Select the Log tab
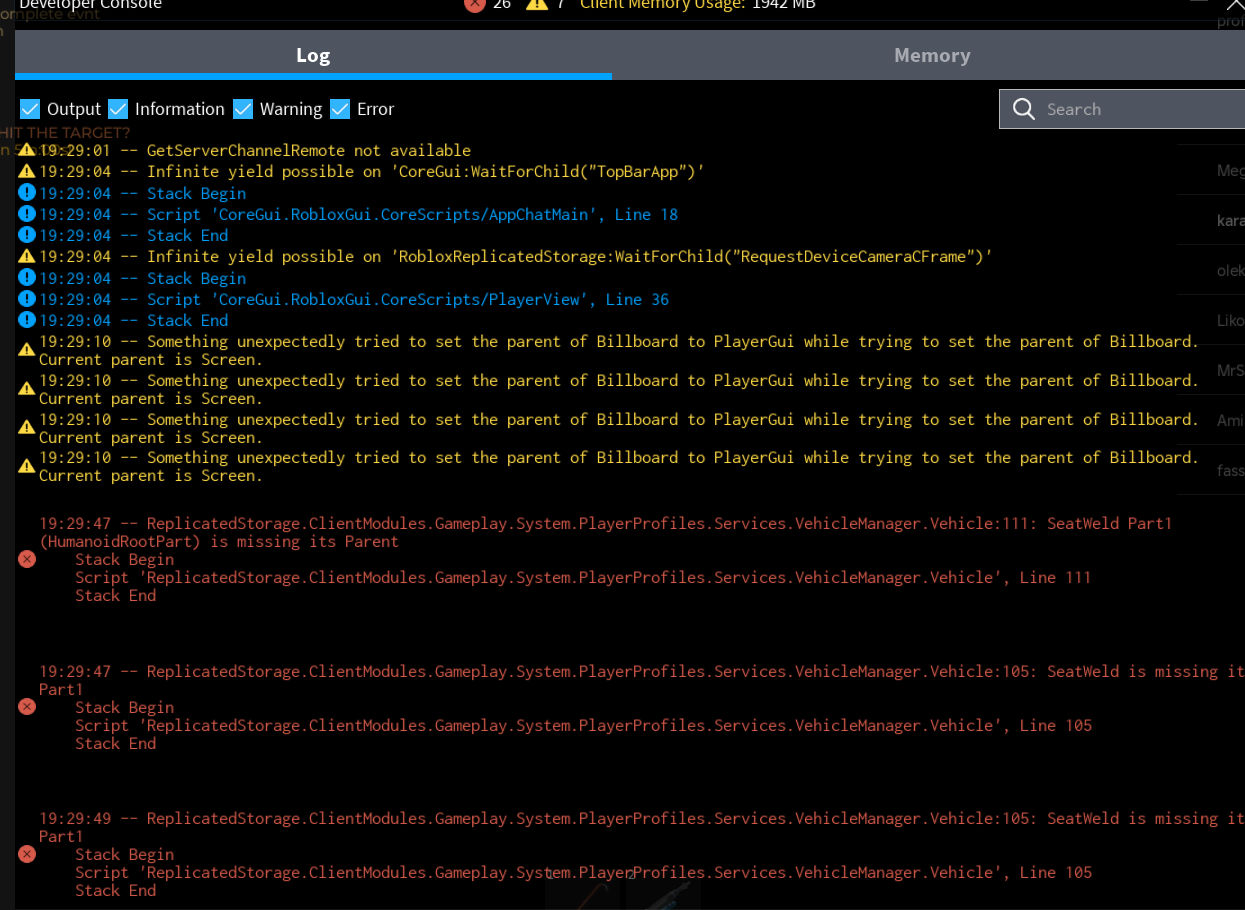Image resolution: width=1245 pixels, height=910 pixels. [313, 56]
